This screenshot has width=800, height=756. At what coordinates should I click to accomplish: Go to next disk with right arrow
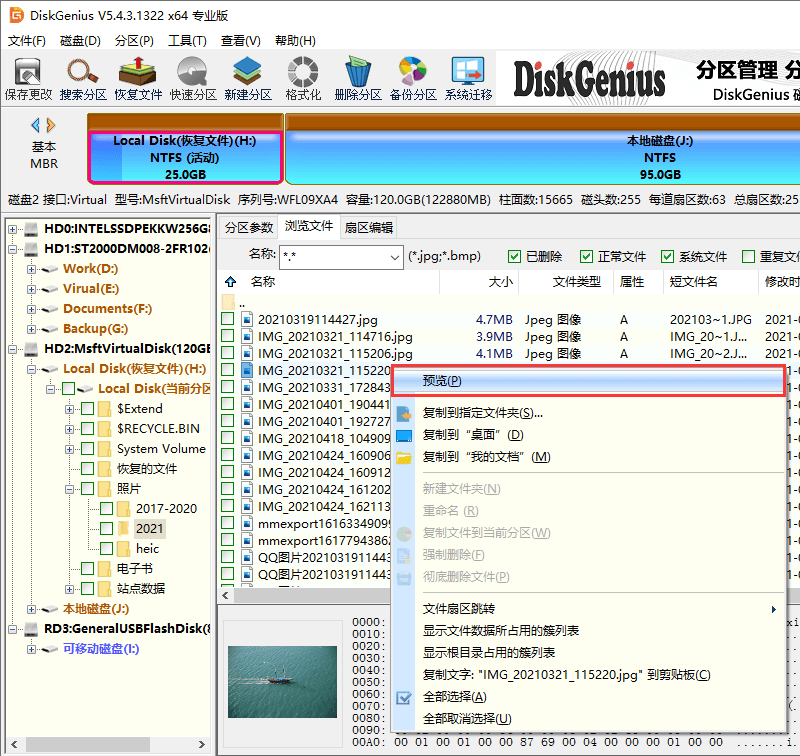click(51, 125)
